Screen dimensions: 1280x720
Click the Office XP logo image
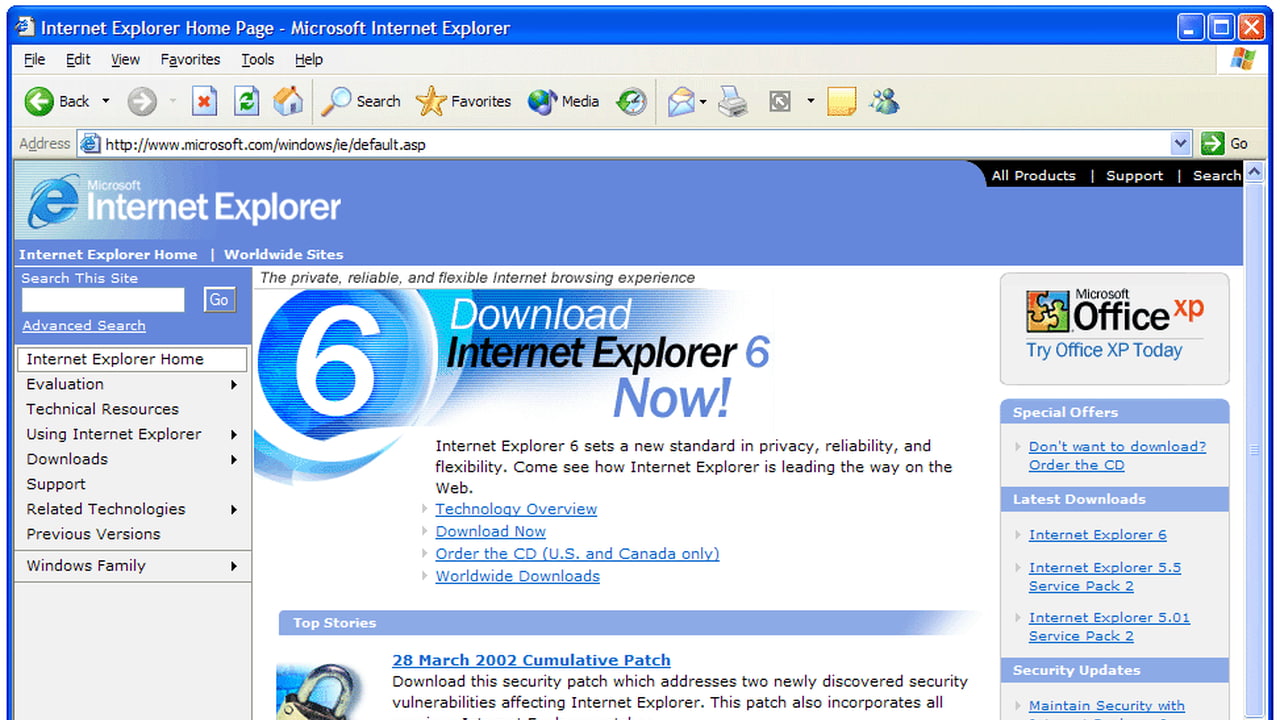coord(1115,312)
